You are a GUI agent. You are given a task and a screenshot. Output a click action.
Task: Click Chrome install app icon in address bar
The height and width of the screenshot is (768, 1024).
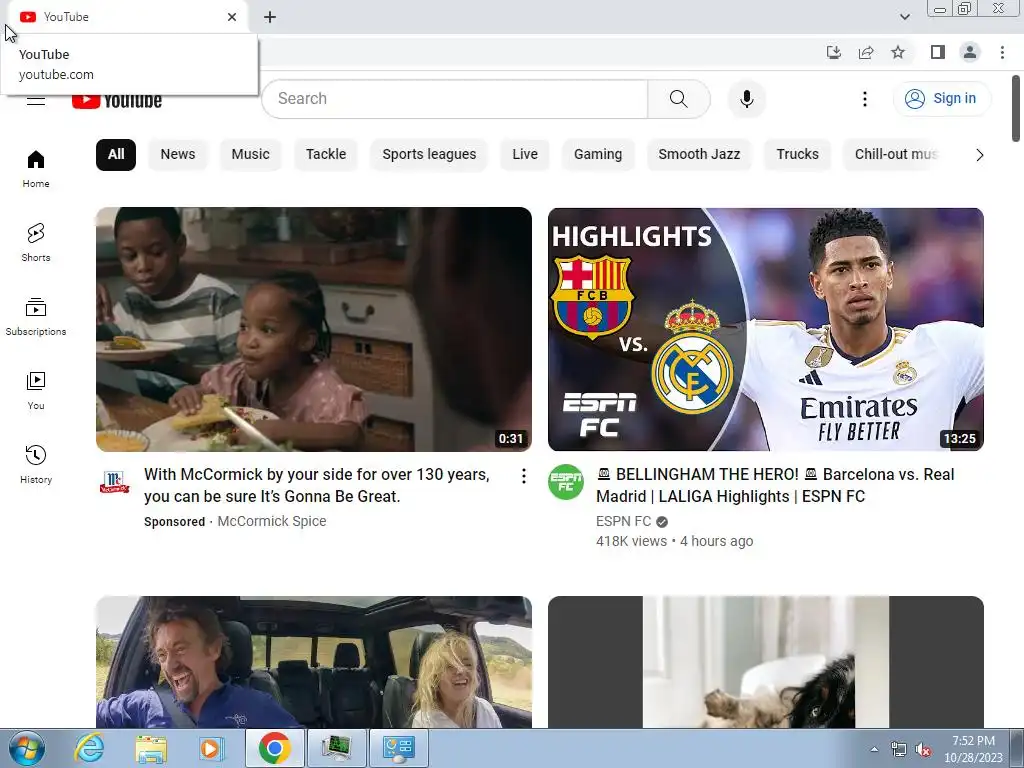tap(833, 52)
